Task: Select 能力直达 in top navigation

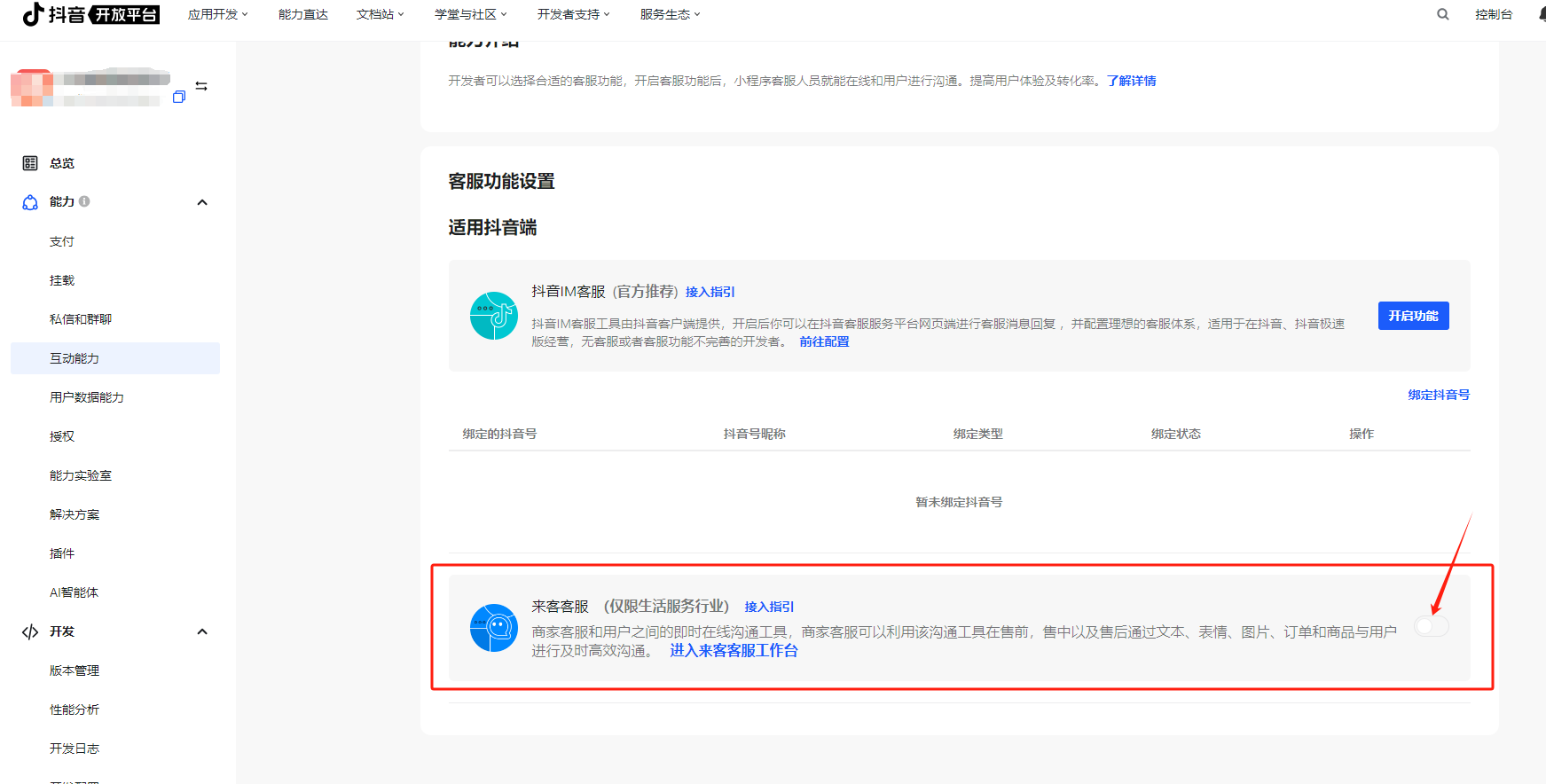Action: [302, 14]
